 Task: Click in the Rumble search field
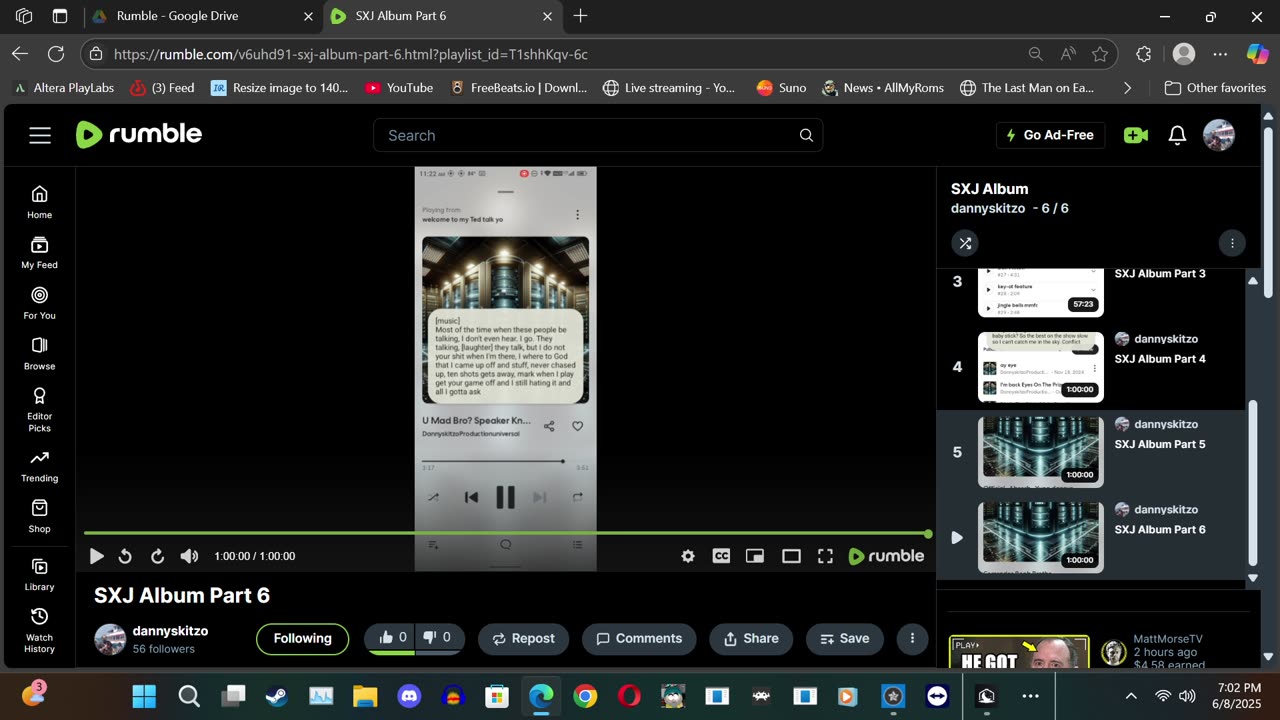click(598, 135)
